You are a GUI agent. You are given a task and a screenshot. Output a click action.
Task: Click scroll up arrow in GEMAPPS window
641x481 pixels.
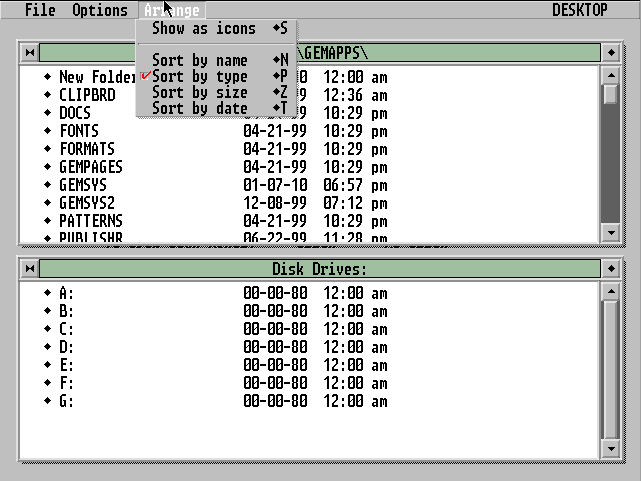pyautogui.click(x=611, y=74)
